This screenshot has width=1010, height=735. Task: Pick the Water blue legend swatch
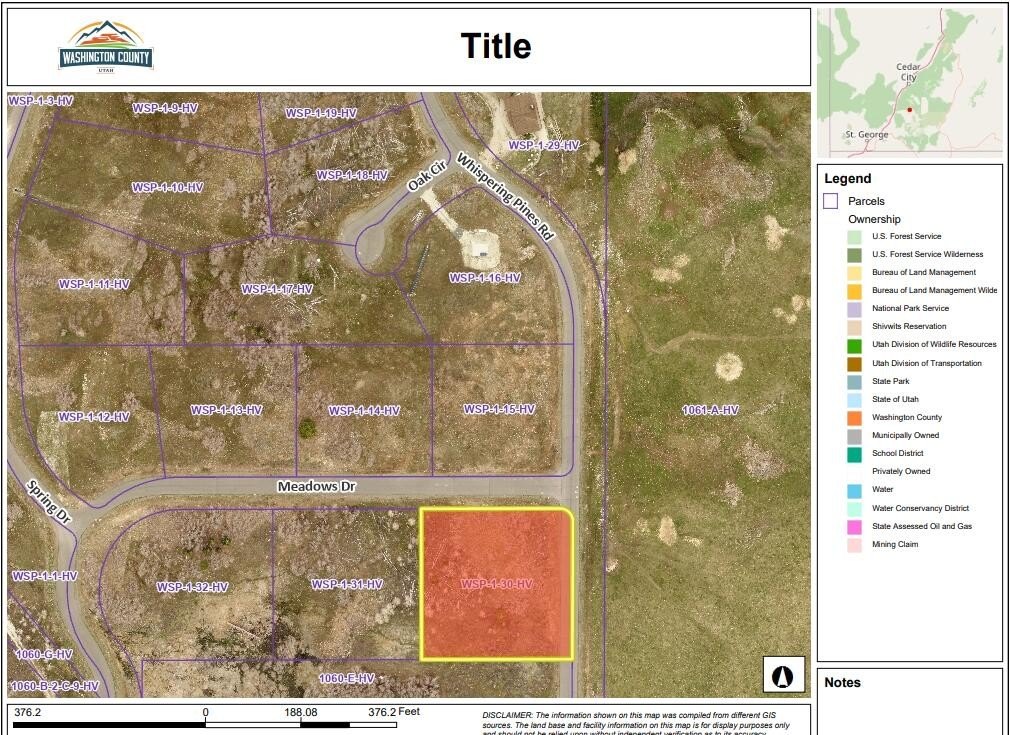[854, 490]
